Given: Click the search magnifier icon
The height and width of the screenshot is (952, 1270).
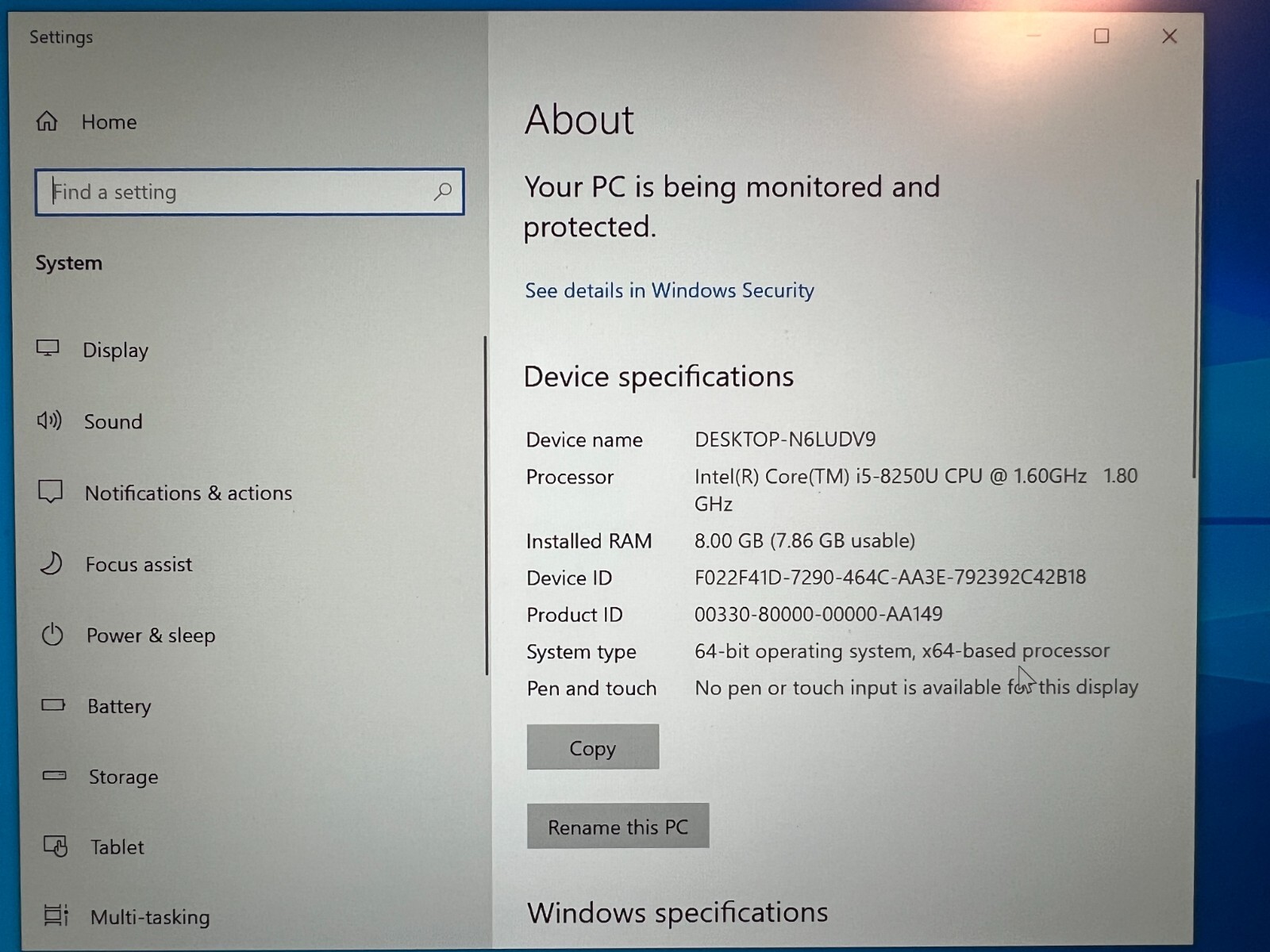Looking at the screenshot, I should pyautogui.click(x=443, y=191).
